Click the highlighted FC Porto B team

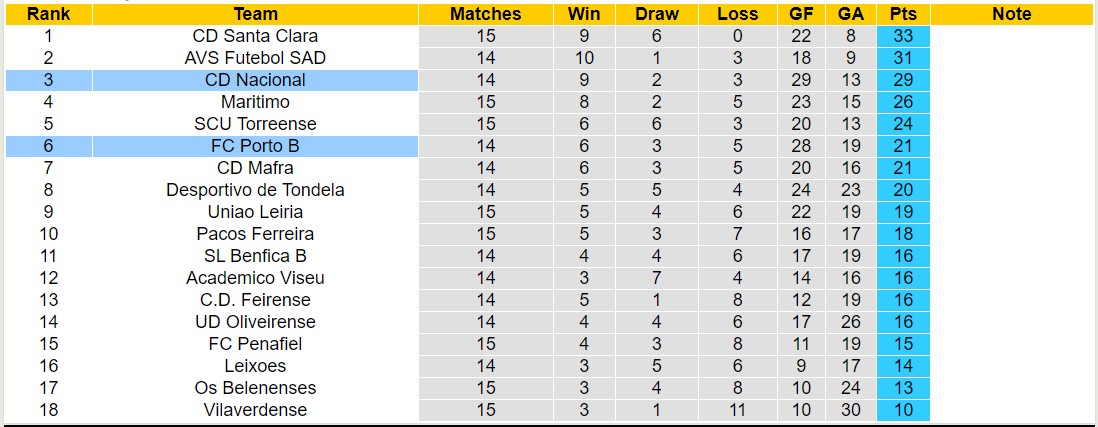pyautogui.click(x=255, y=146)
